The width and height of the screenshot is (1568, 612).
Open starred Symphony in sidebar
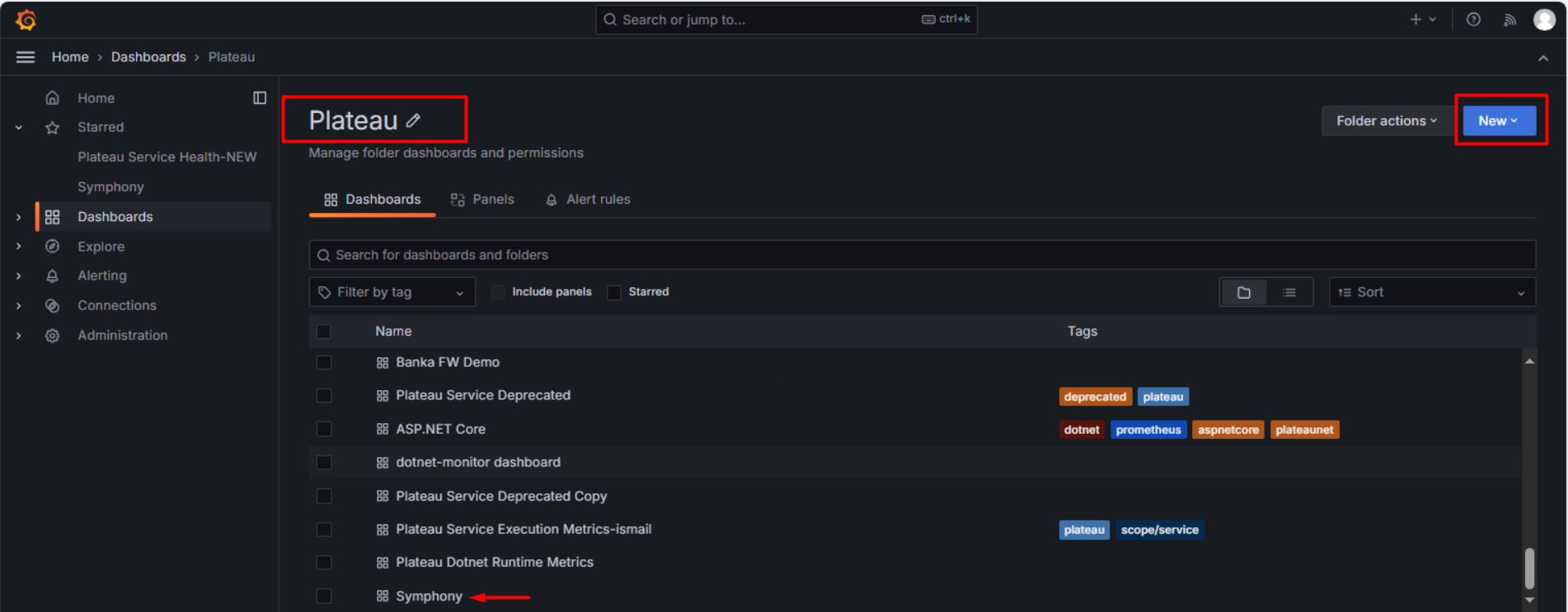pos(110,187)
